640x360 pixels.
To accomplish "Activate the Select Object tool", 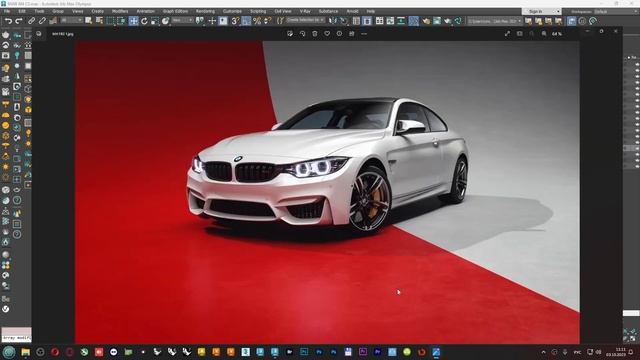I will (89, 21).
